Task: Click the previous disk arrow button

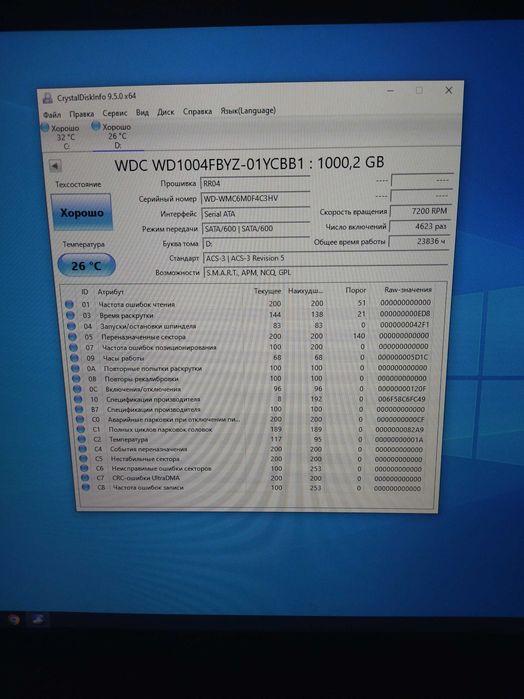Action: click(x=55, y=166)
